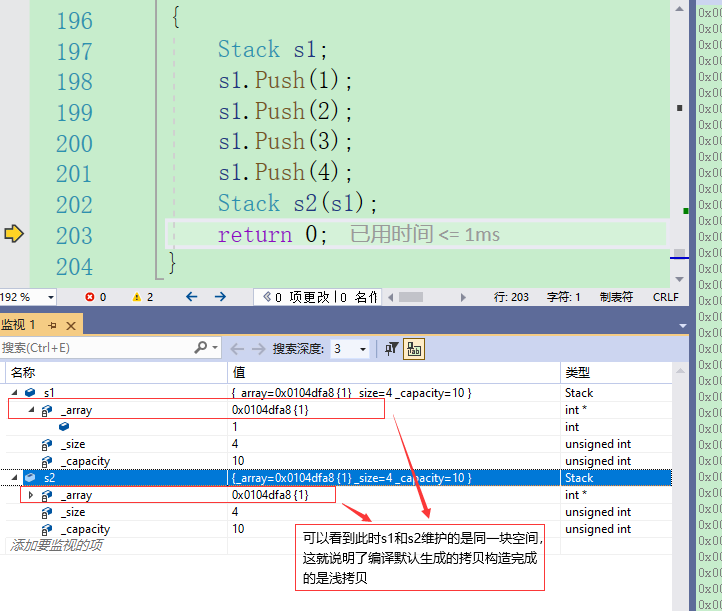Open the search options dropdown arrow beside magnifier
The image size is (722, 611).
(215, 348)
